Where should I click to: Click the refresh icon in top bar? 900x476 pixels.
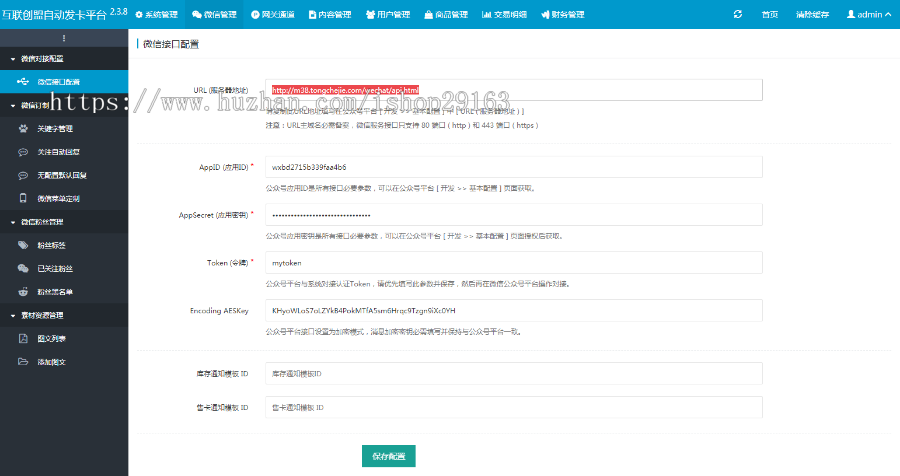coord(738,15)
